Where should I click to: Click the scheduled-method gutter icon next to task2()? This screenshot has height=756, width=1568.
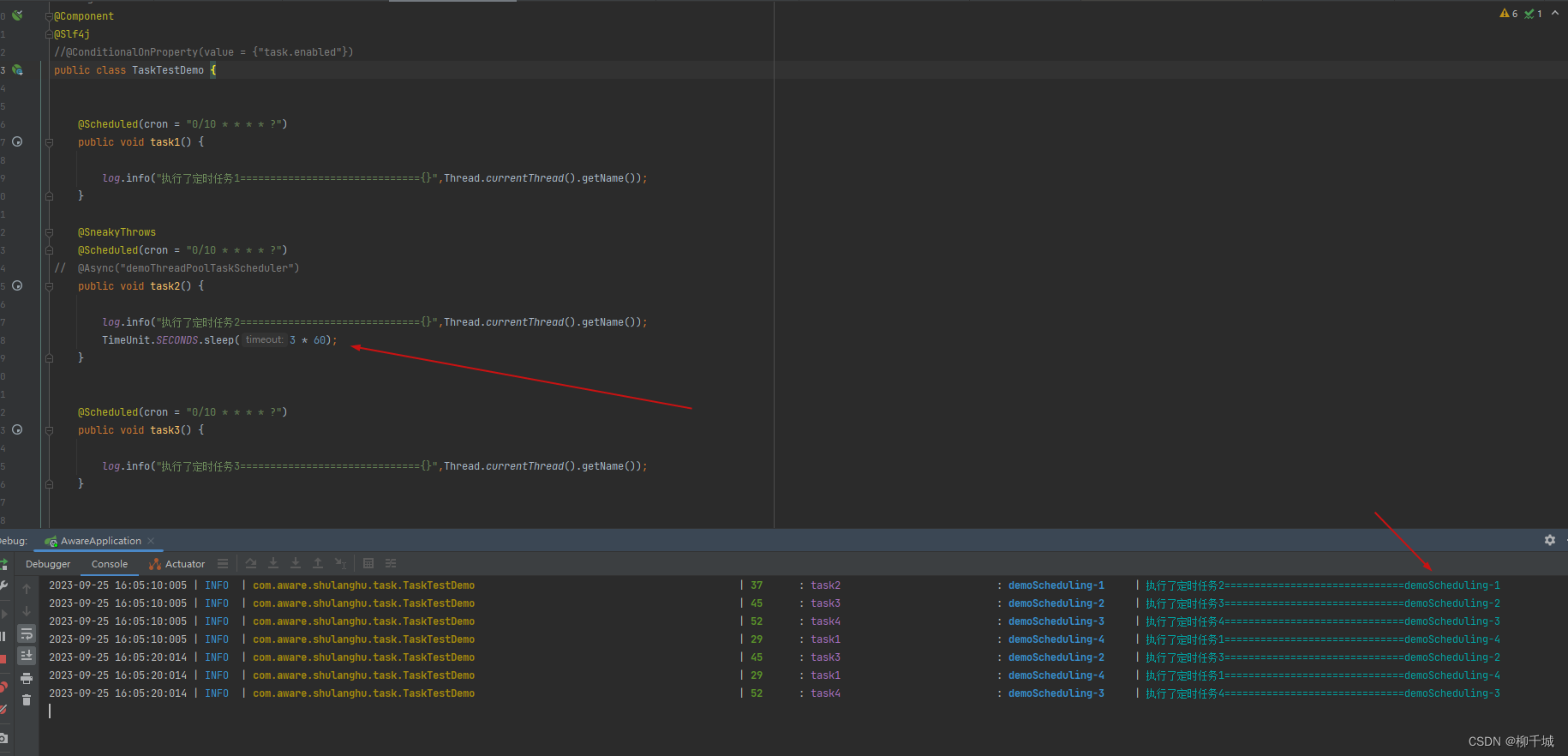pos(17,285)
